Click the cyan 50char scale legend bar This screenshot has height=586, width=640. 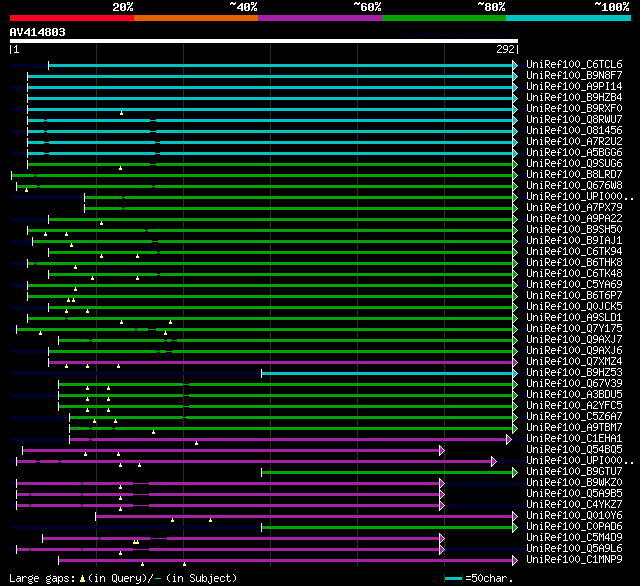coord(453,579)
